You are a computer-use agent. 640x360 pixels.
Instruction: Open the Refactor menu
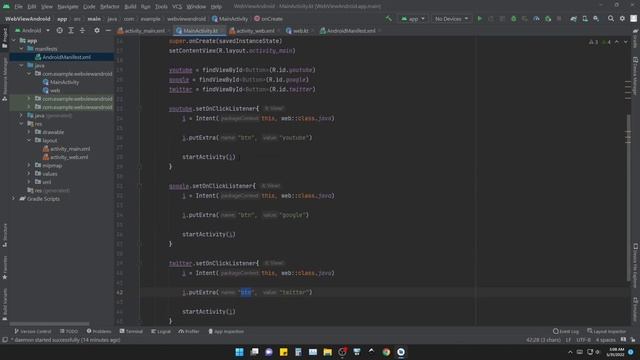click(110, 7)
